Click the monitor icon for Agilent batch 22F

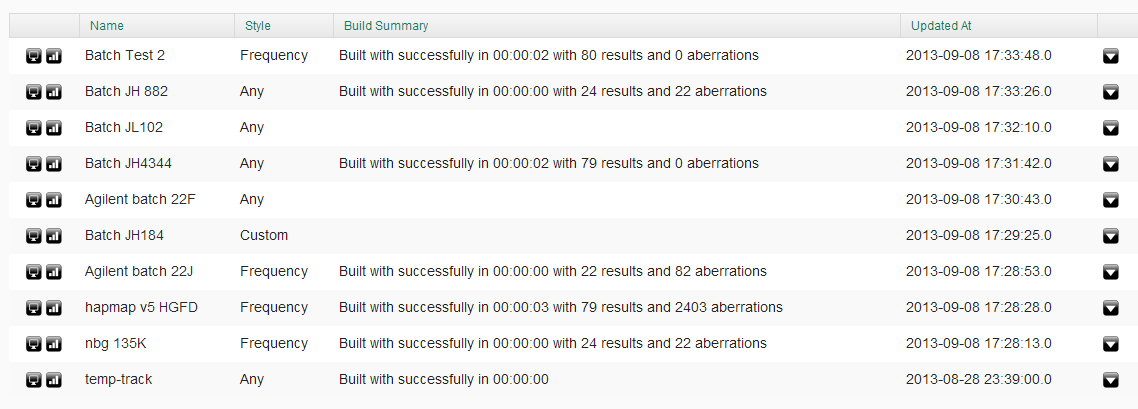pos(34,200)
